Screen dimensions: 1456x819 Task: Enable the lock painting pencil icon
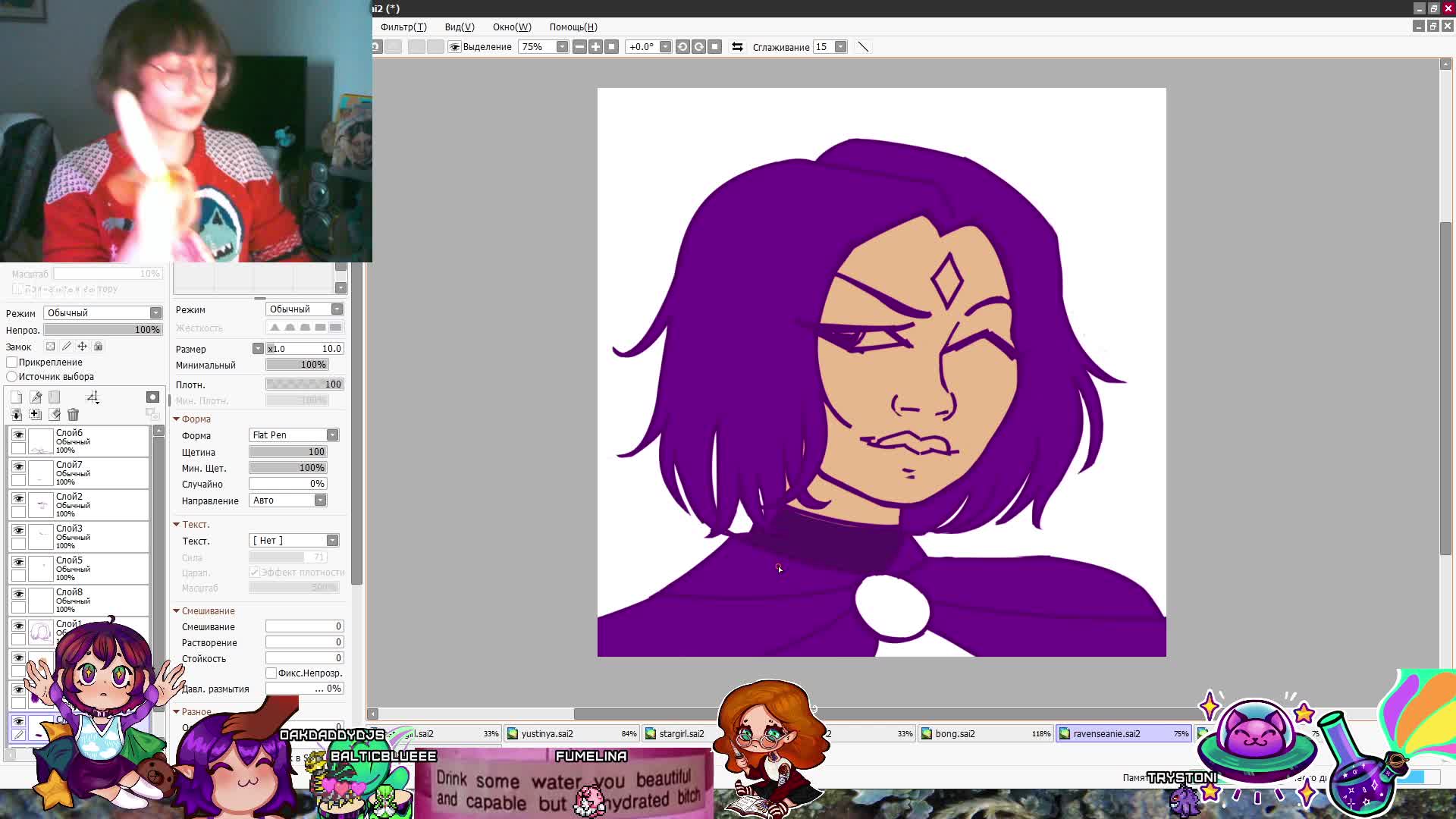66,347
